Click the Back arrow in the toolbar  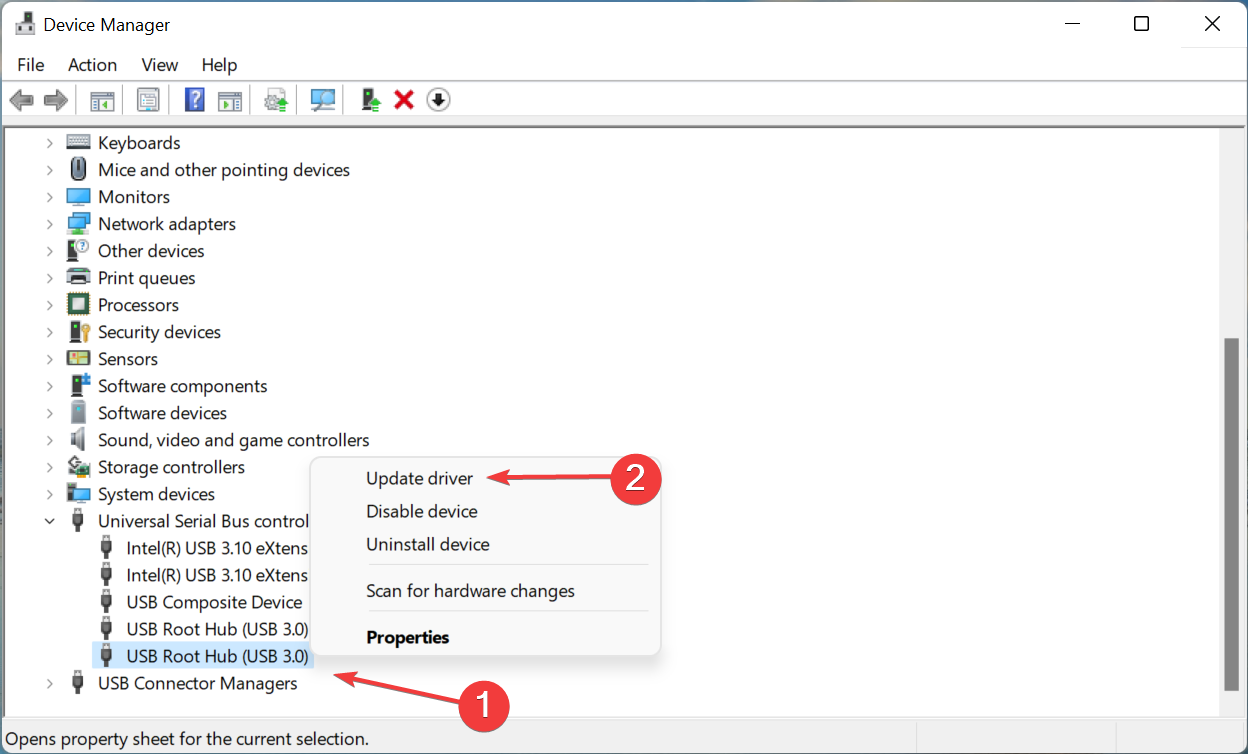pos(21,100)
